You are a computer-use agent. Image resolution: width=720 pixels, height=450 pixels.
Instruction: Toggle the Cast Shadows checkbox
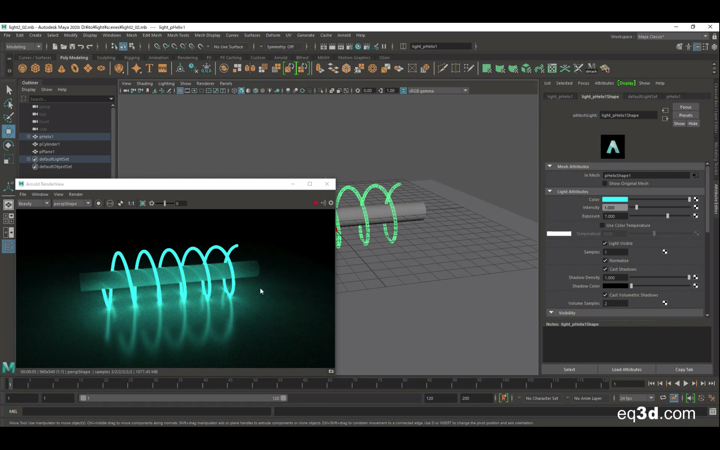605,269
